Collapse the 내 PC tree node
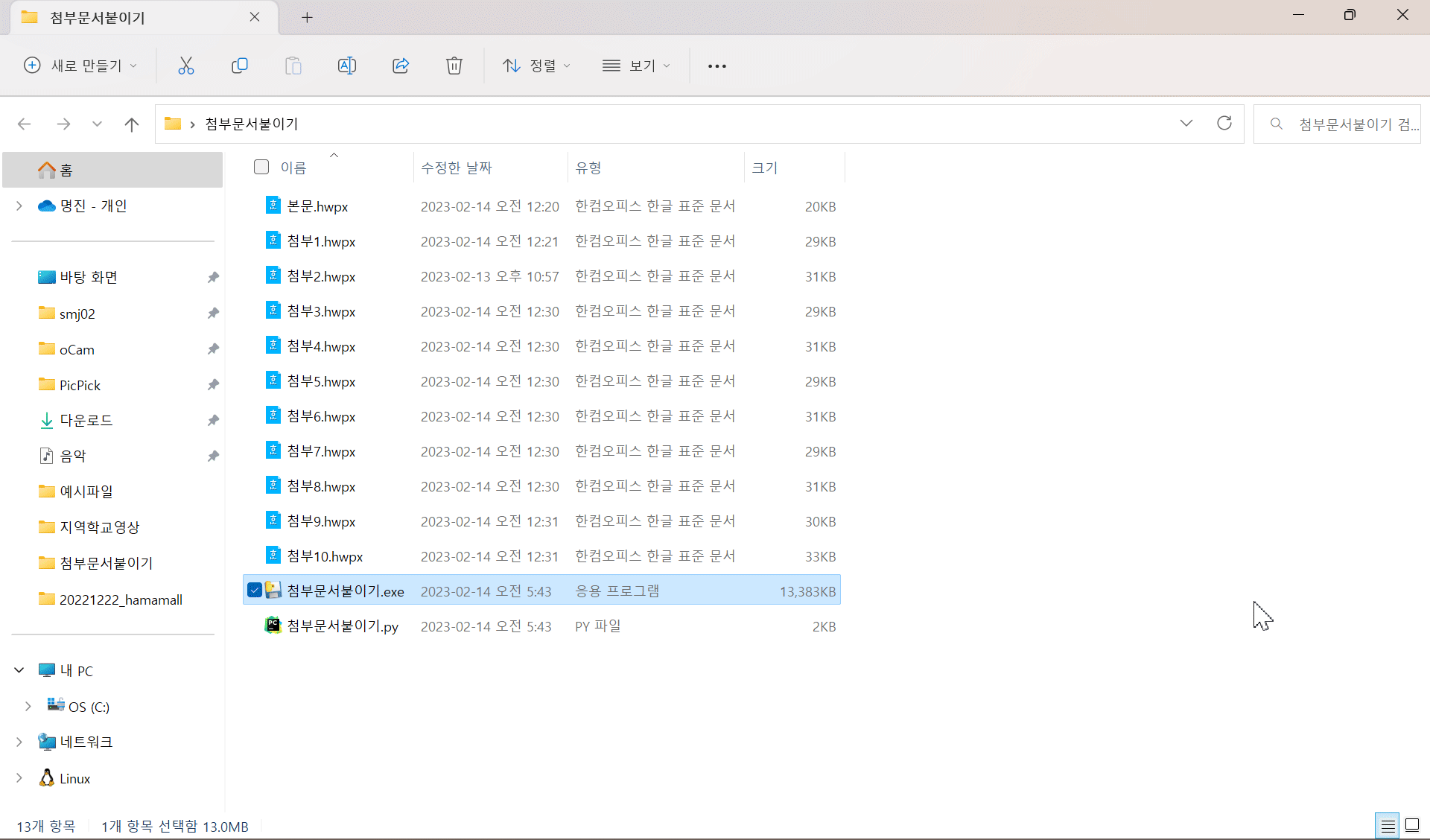Screen dimensions: 1430x840 19,670
